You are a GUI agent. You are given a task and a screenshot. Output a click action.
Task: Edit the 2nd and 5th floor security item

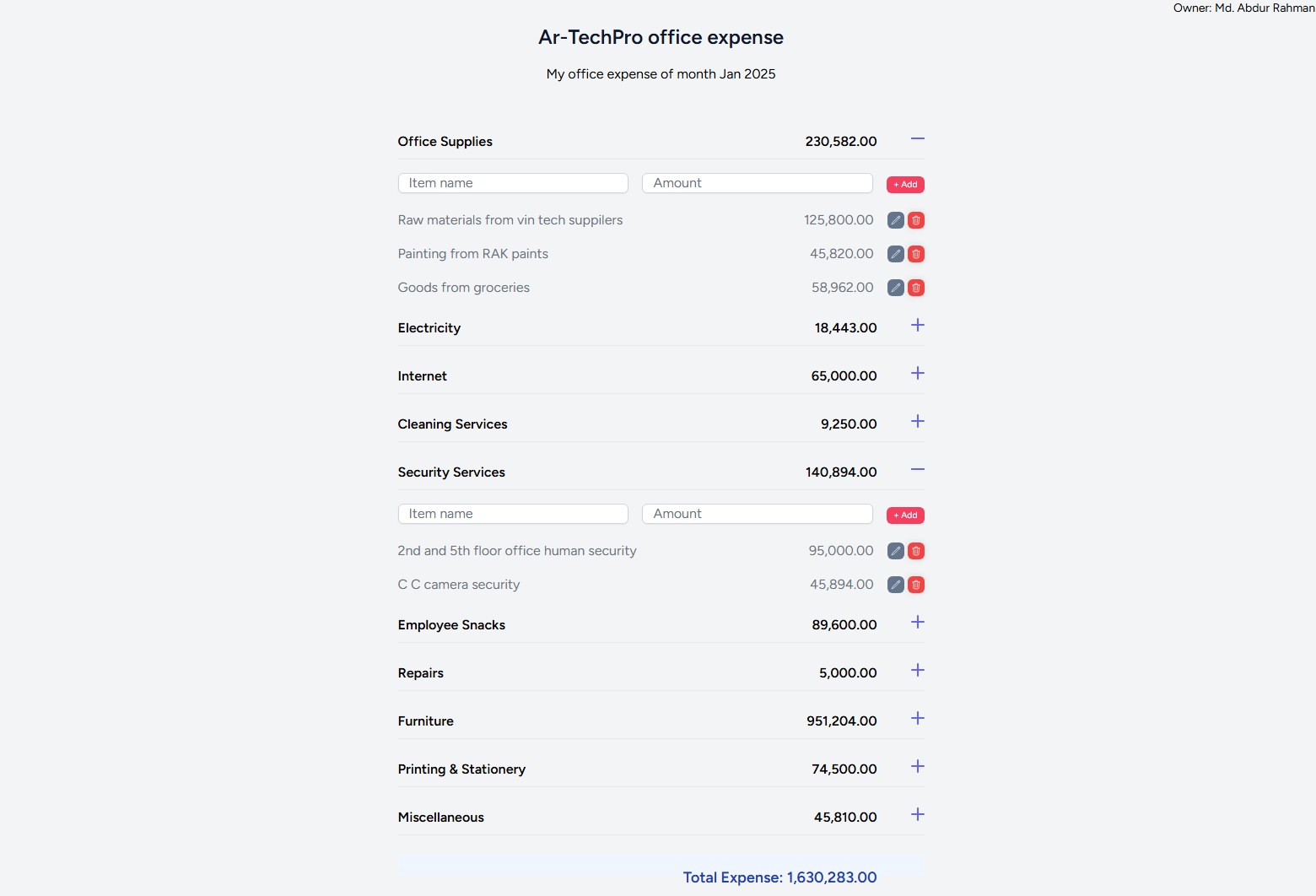tap(896, 551)
